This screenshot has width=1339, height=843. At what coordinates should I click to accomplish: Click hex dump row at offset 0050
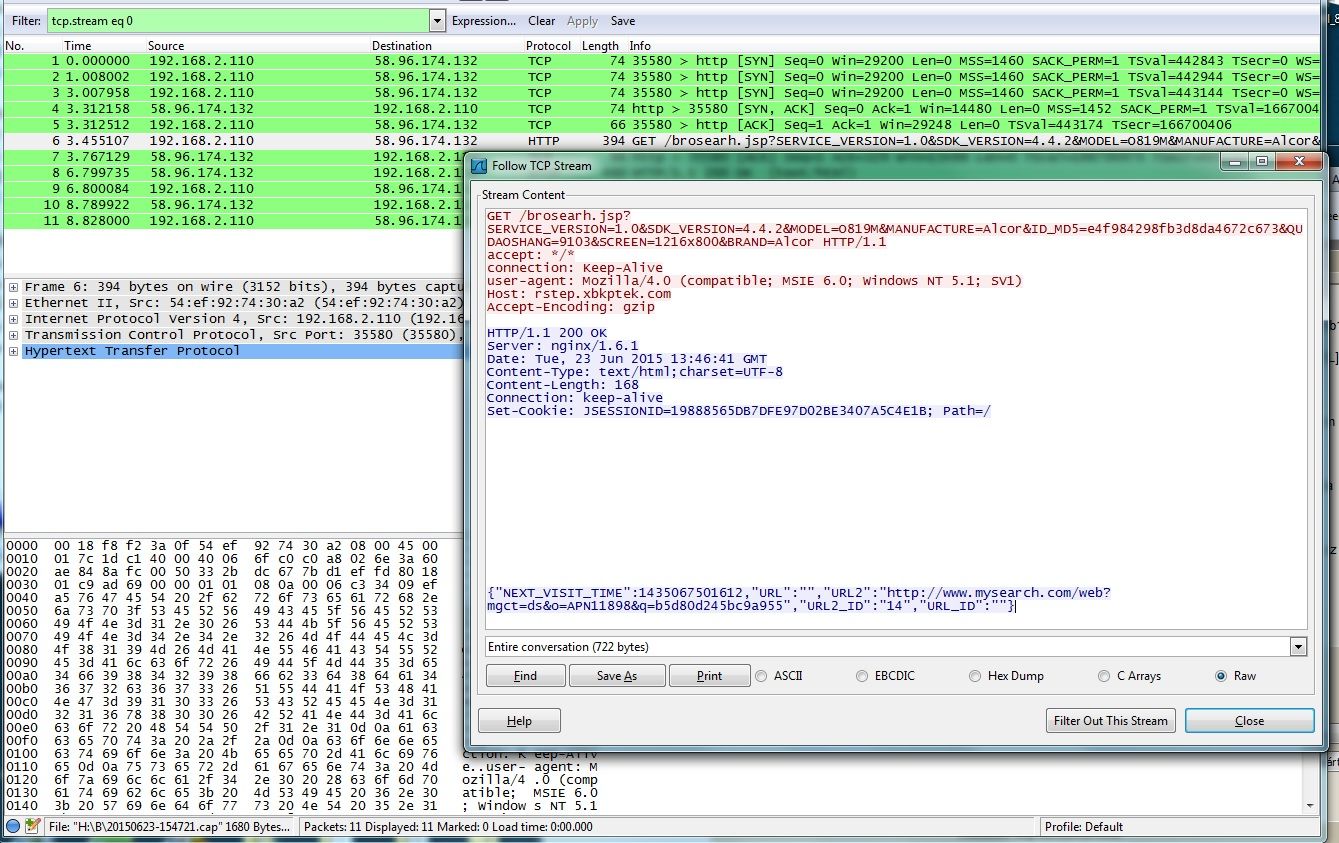[222, 610]
